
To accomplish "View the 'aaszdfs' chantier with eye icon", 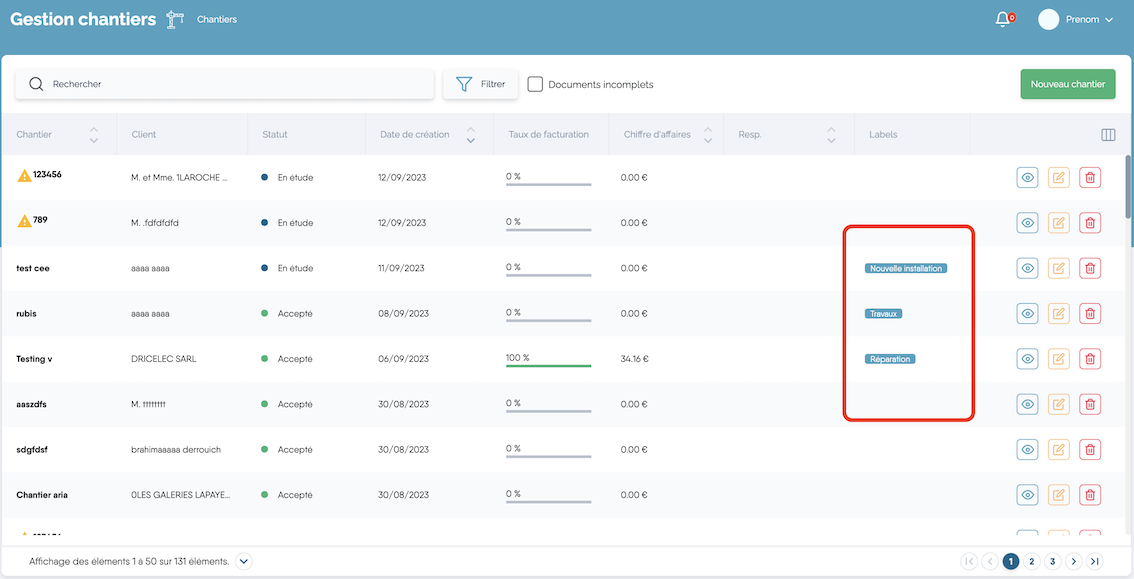I will tap(1027, 404).
